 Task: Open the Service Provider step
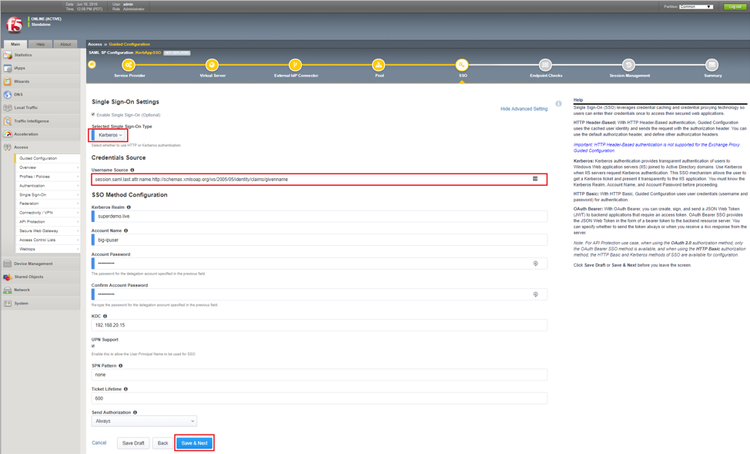click(x=129, y=65)
